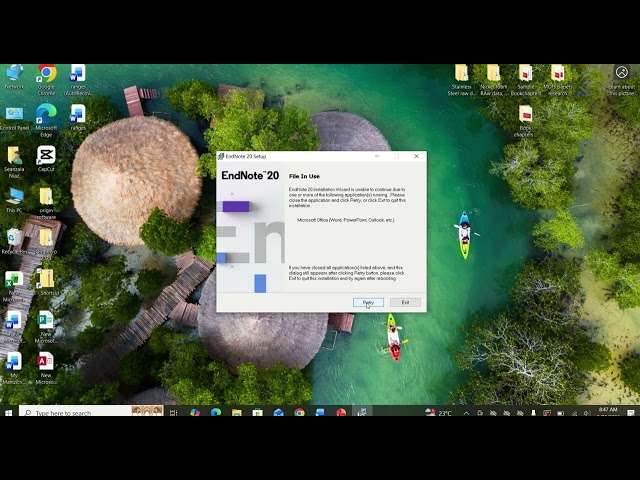
Task: Open the volume control in system tray
Action: tap(587, 413)
